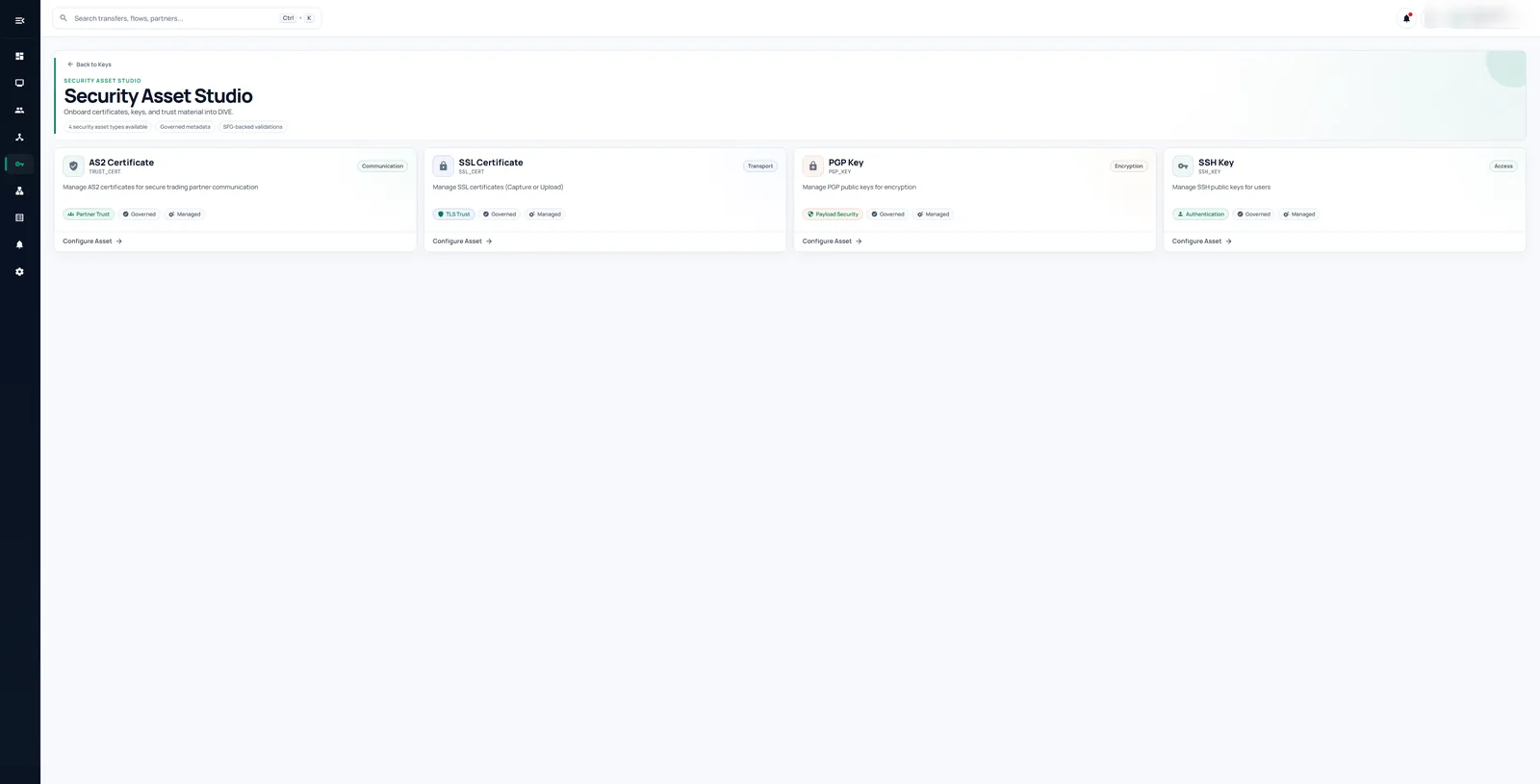Open the partners (people) icon in the sidebar
Image resolution: width=1540 pixels, height=784 pixels.
tap(19, 110)
